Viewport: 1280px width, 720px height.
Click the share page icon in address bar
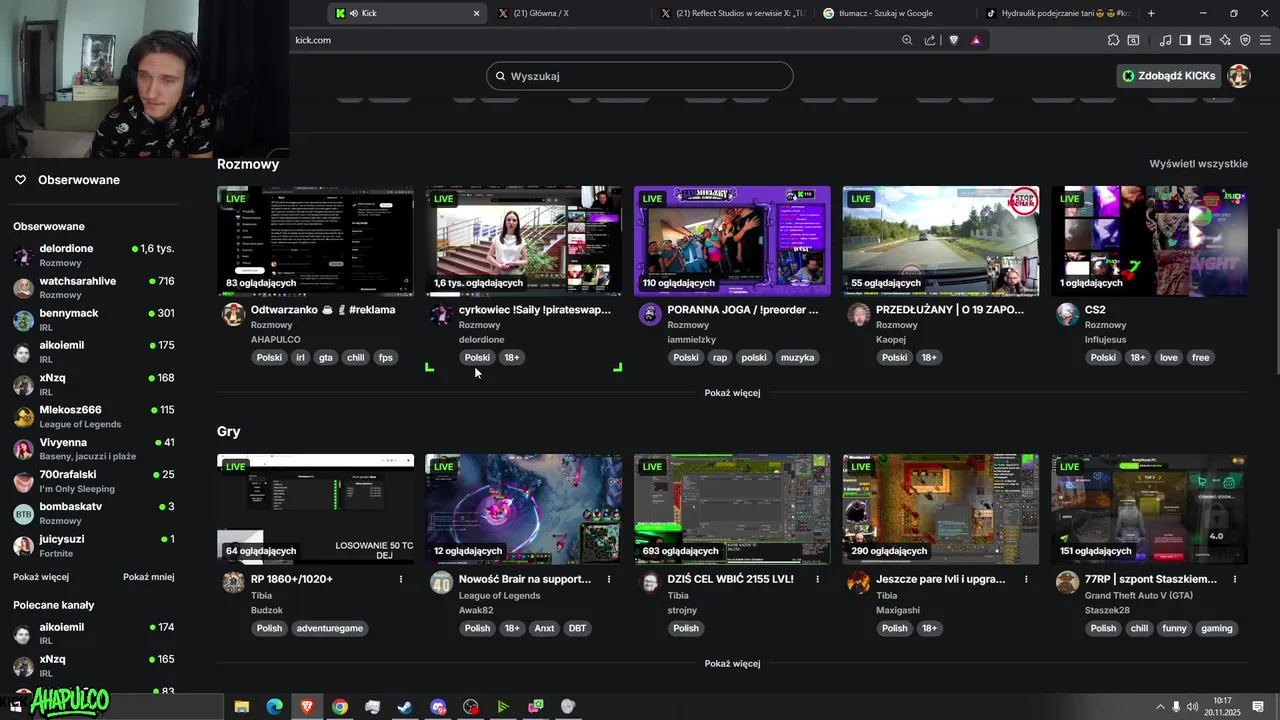pos(930,40)
